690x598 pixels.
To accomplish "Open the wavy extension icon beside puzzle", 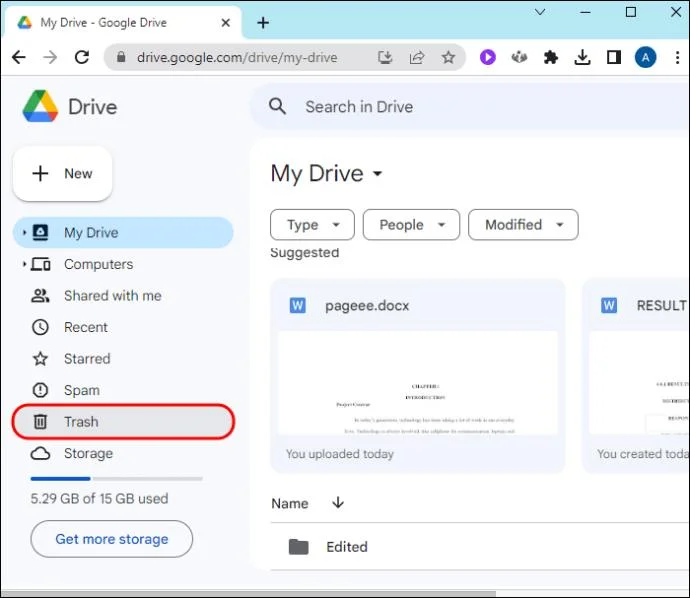I will pyautogui.click(x=519, y=57).
